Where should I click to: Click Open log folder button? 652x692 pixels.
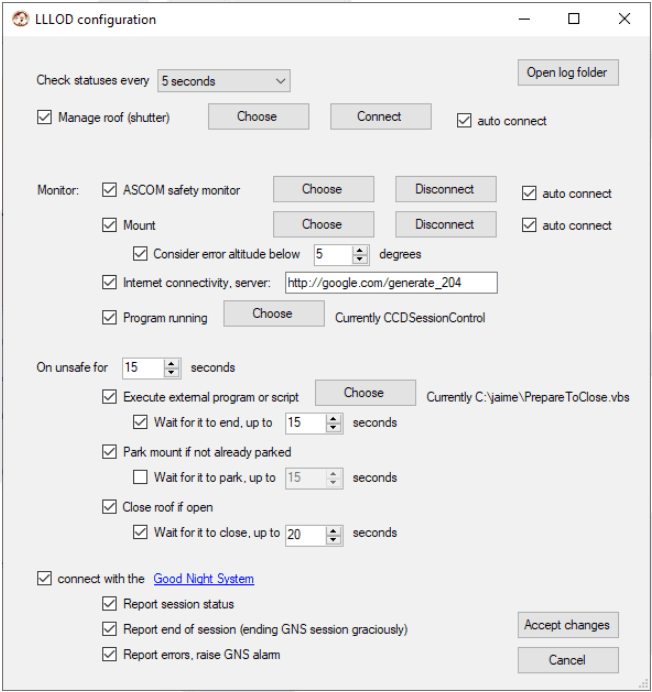click(x=568, y=72)
